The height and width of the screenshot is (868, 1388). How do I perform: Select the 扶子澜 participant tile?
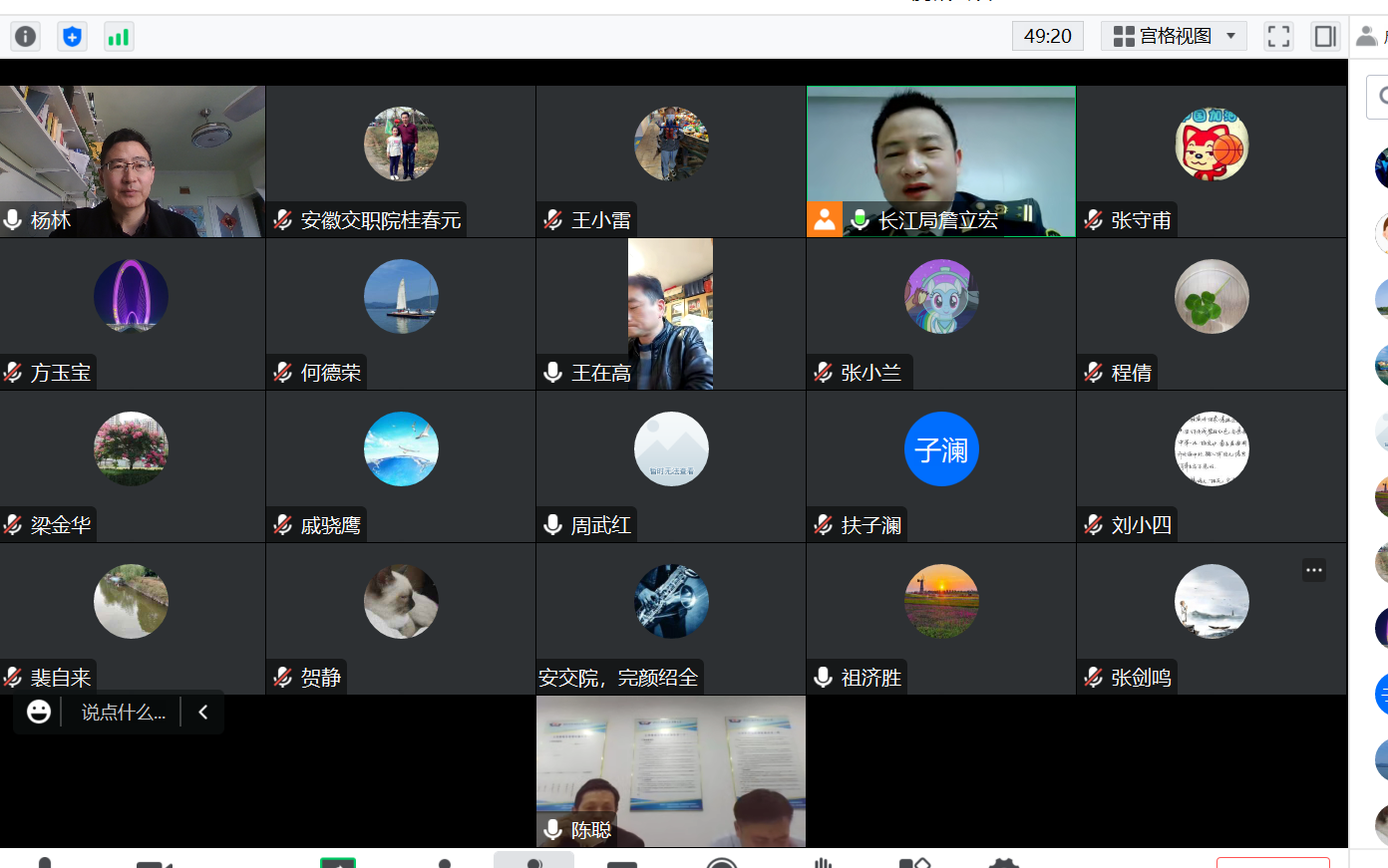[x=940, y=465]
